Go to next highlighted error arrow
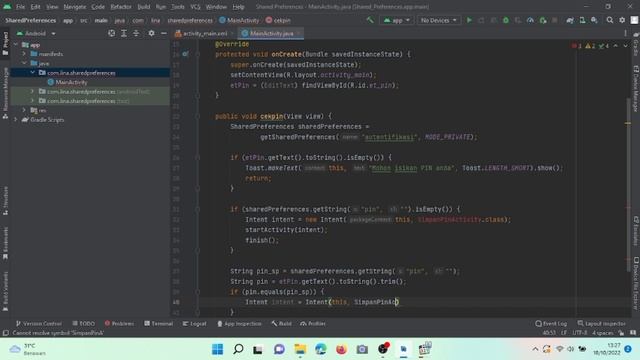640x360 pixels. 625,46
